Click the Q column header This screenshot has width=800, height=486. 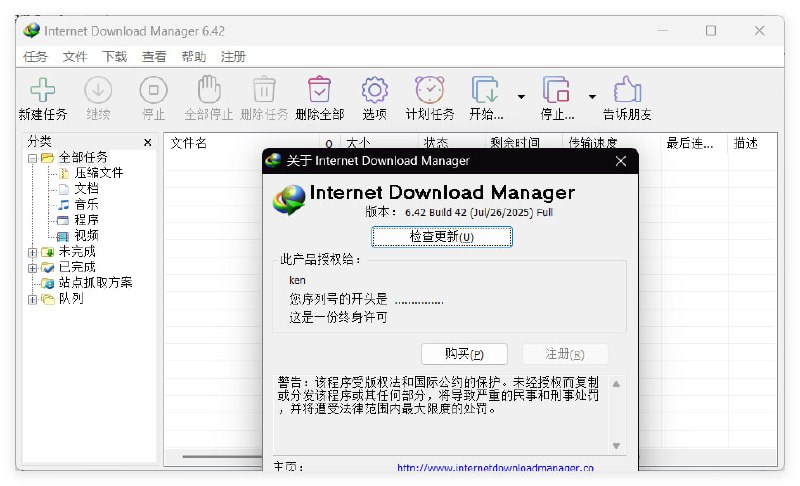pos(329,143)
